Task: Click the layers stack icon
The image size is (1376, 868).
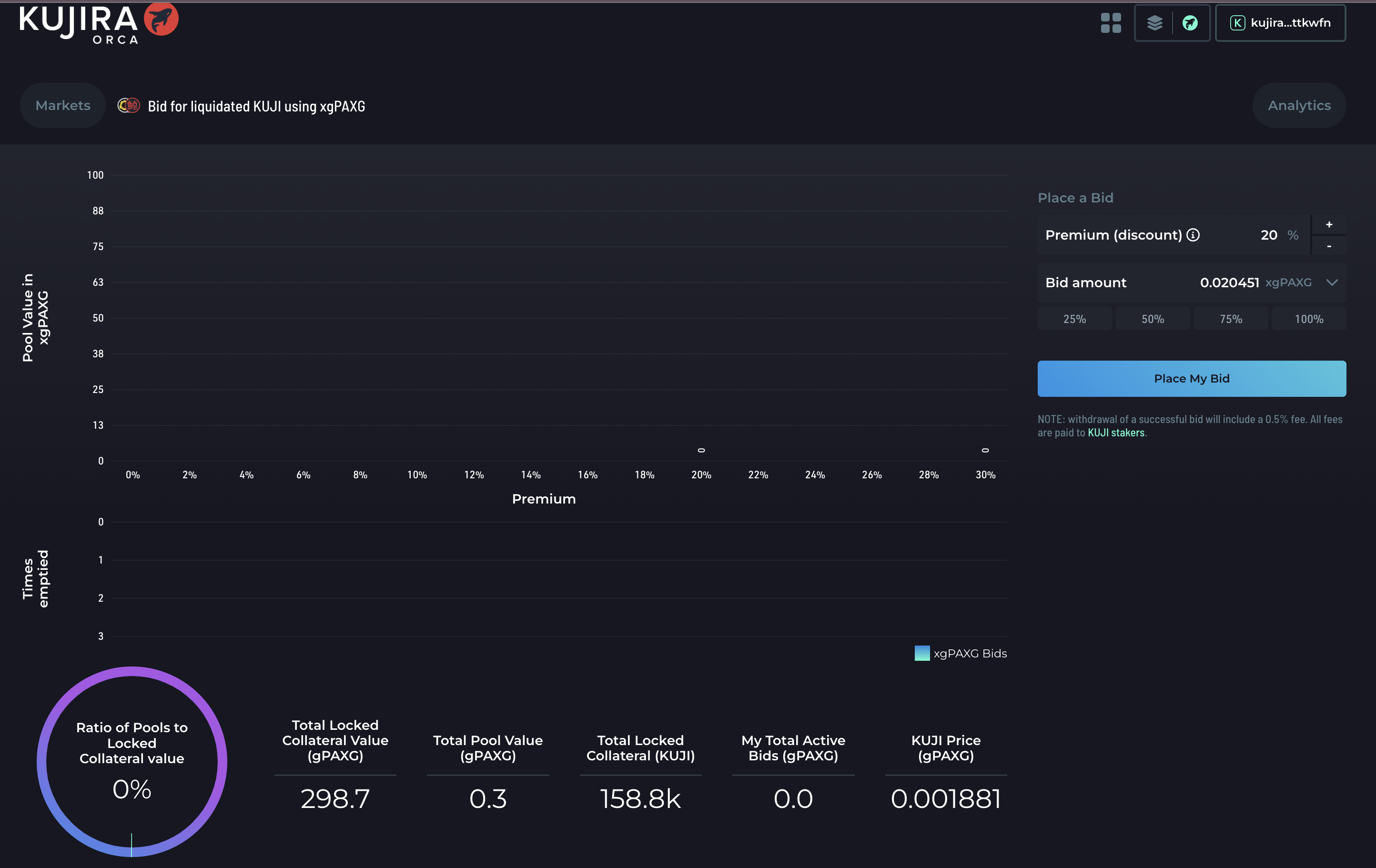Action: [x=1154, y=23]
